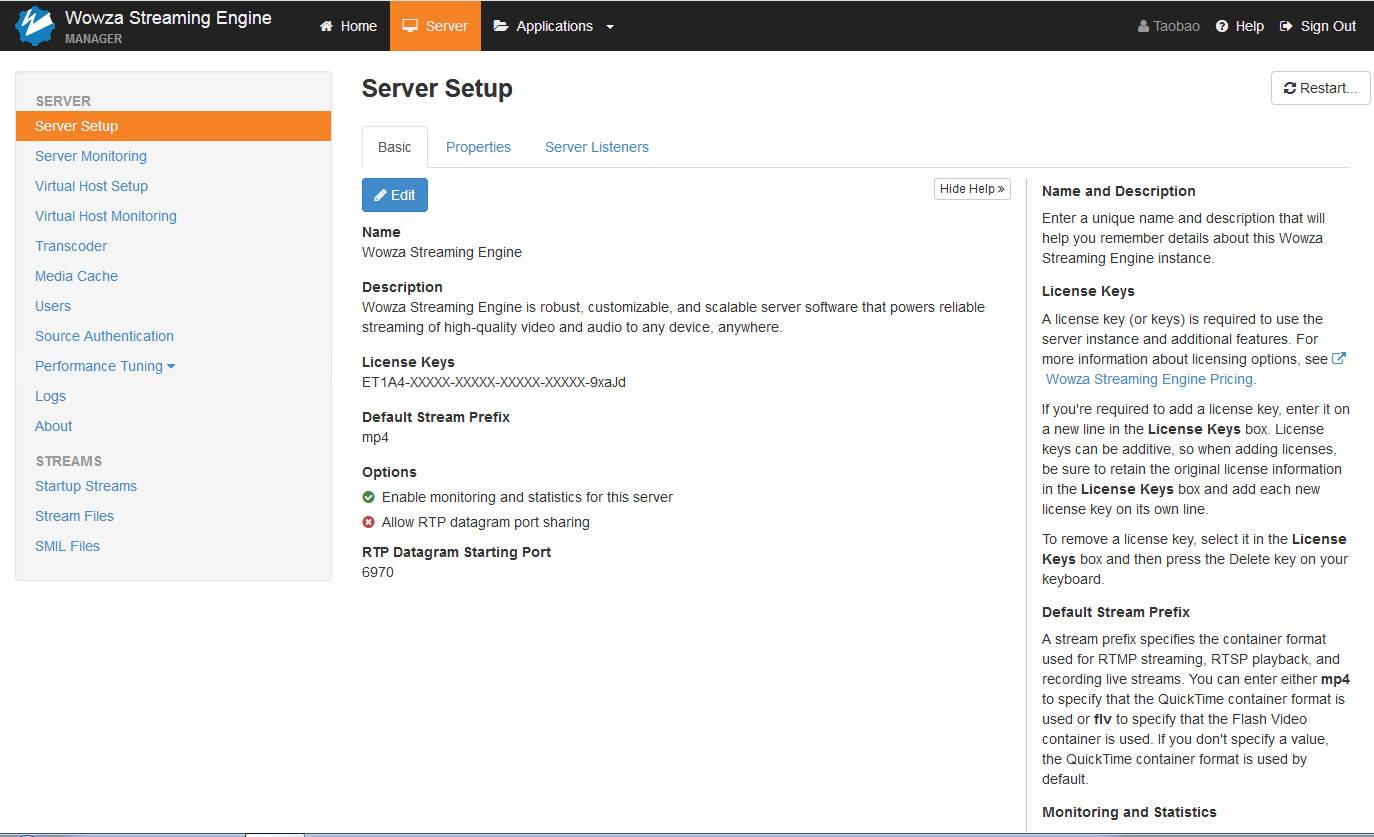Expand Performance Tuning dropdown

tap(105, 366)
